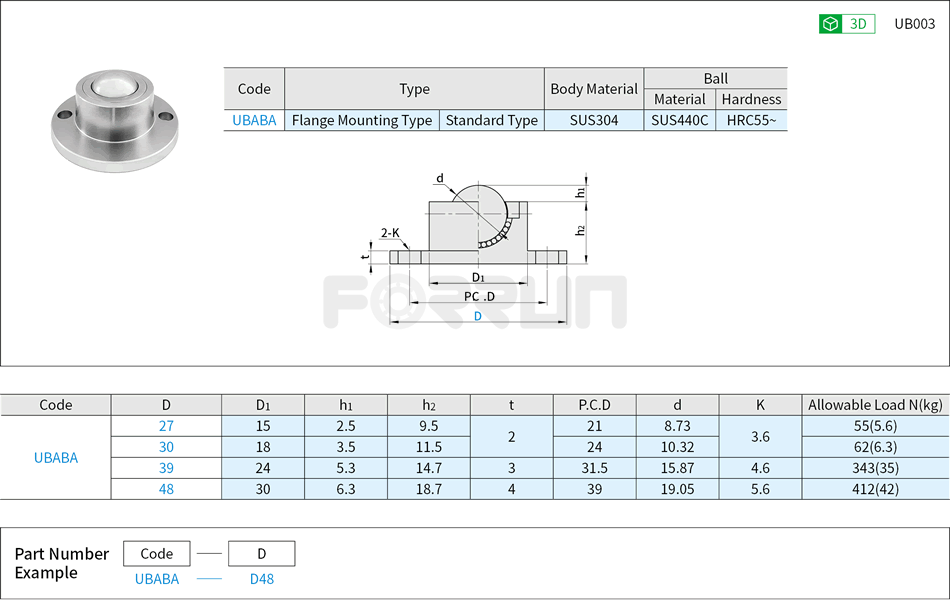Click the K value 4.6 cell
This screenshot has height=603, width=950.
760,468
